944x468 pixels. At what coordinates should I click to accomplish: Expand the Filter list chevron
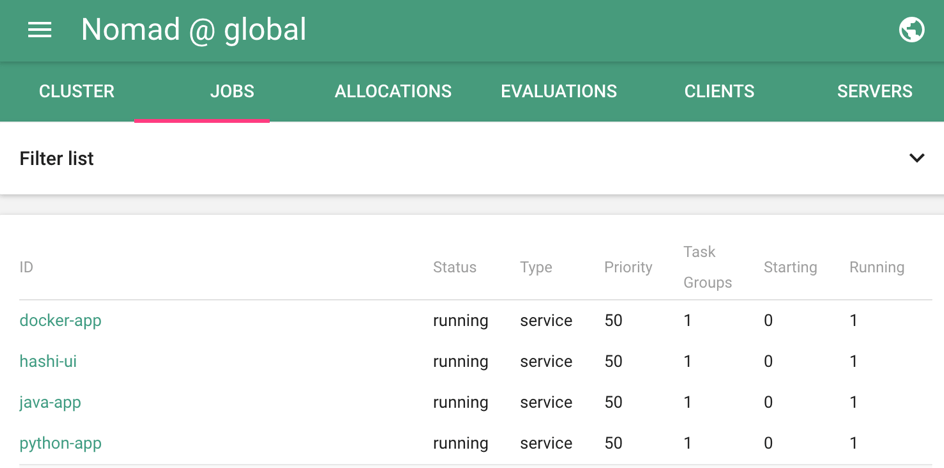(x=916, y=158)
